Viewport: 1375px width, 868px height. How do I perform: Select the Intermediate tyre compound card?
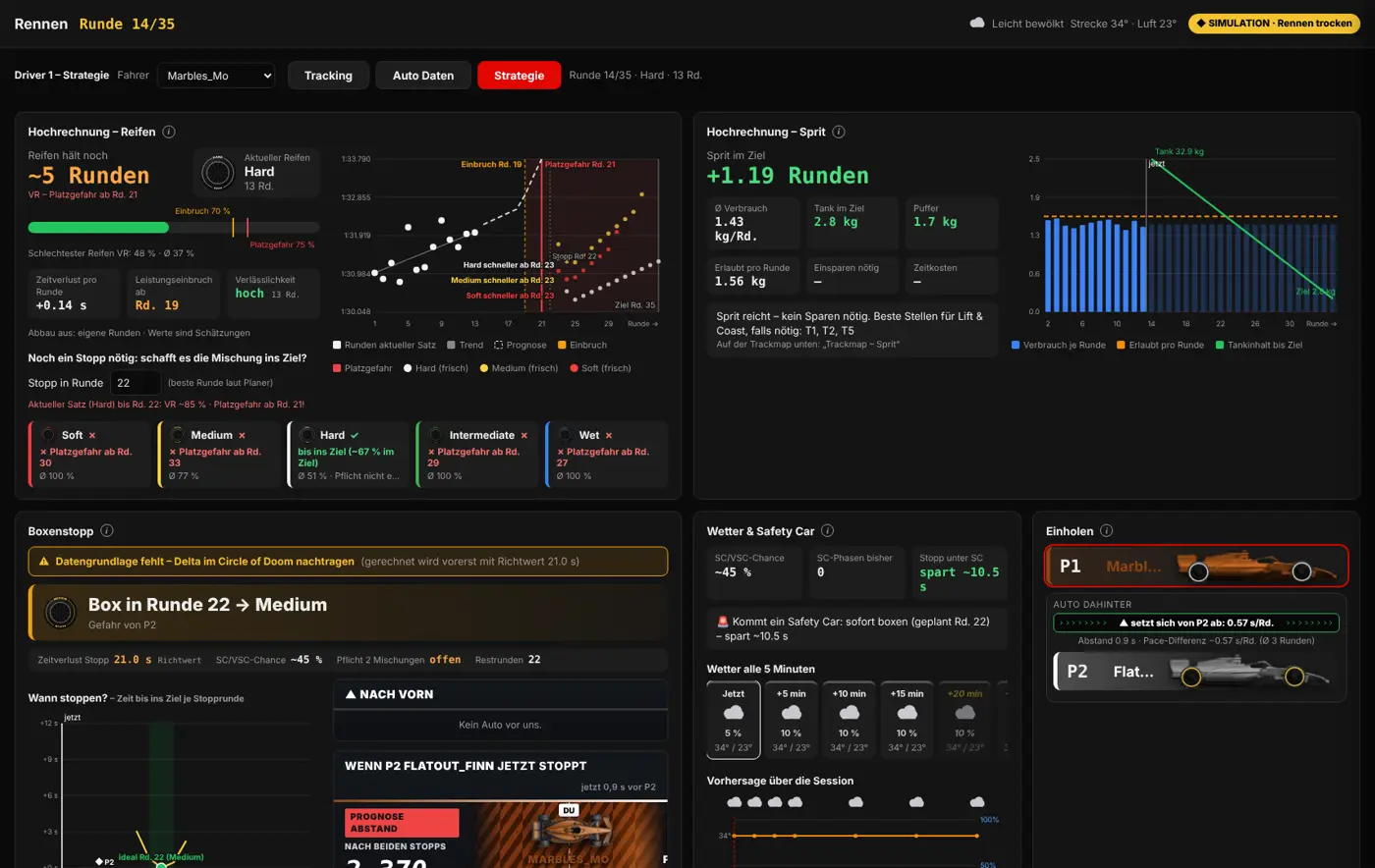(477, 455)
